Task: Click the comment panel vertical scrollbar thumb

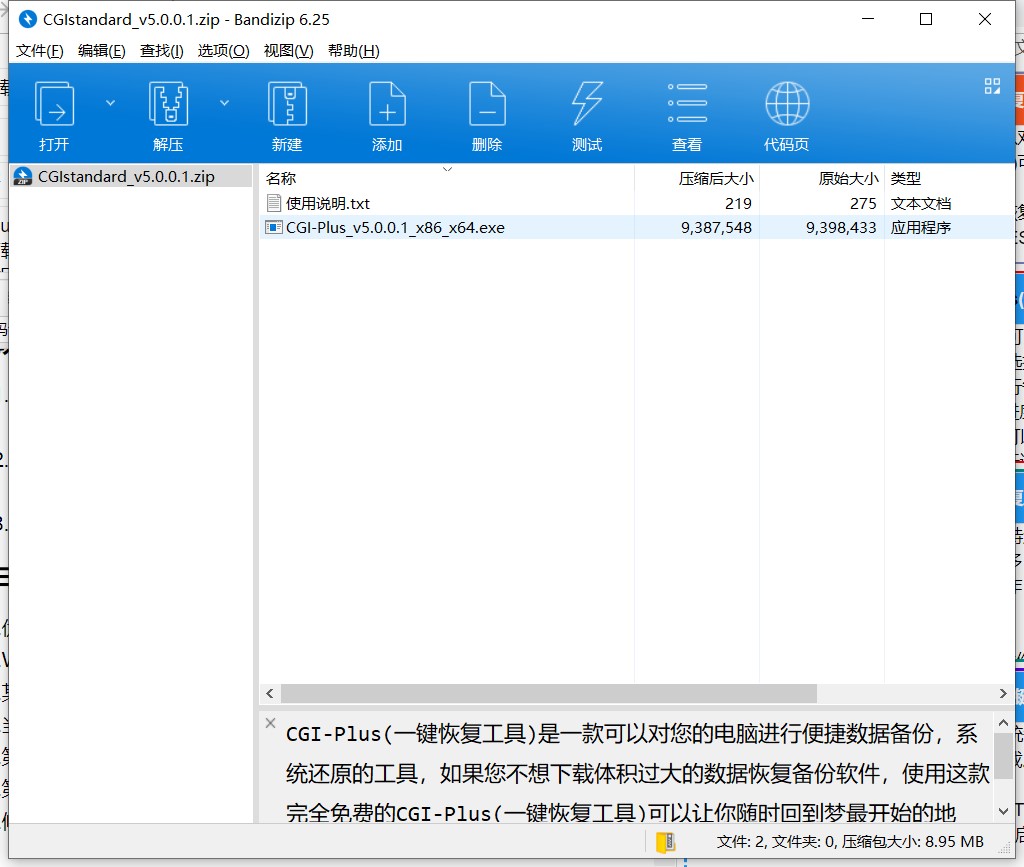Action: [x=1003, y=755]
